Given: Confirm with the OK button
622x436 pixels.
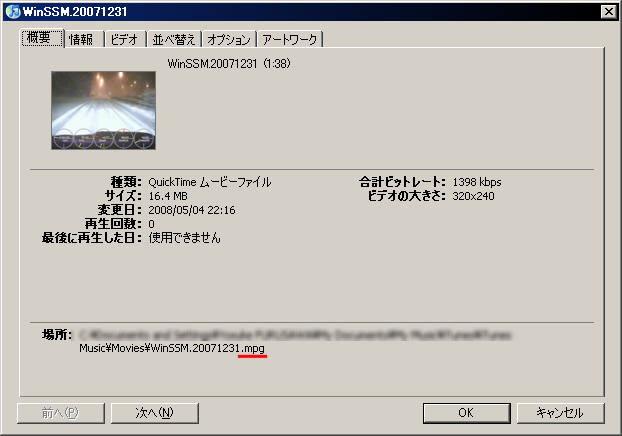Looking at the screenshot, I should pos(466,412).
